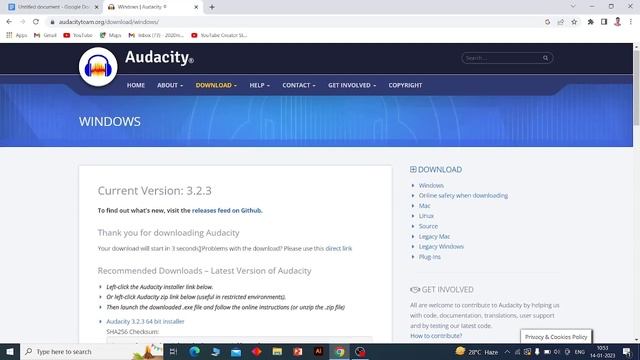640x360 pixels.
Task: Click the Audacity headphones logo
Action: click(x=98, y=67)
